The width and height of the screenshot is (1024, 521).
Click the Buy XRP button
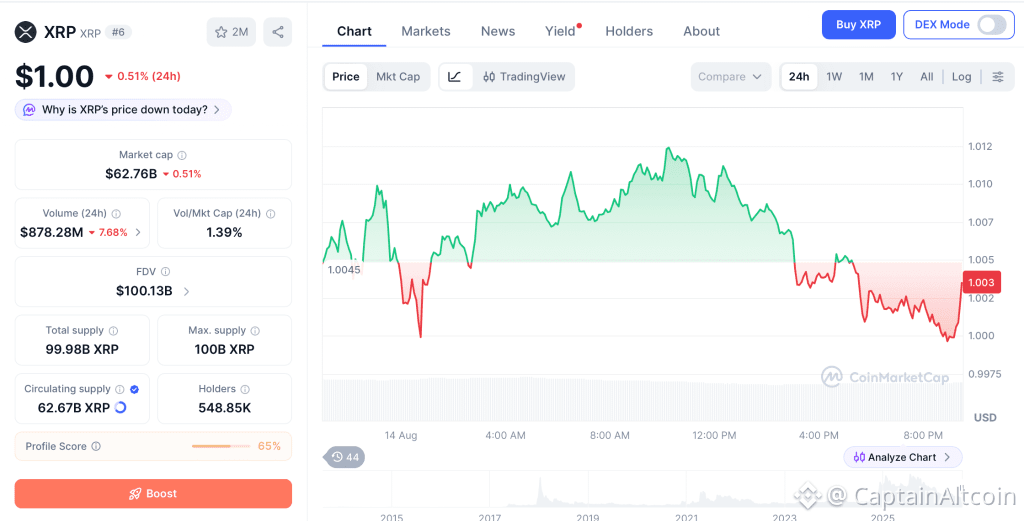(x=858, y=25)
